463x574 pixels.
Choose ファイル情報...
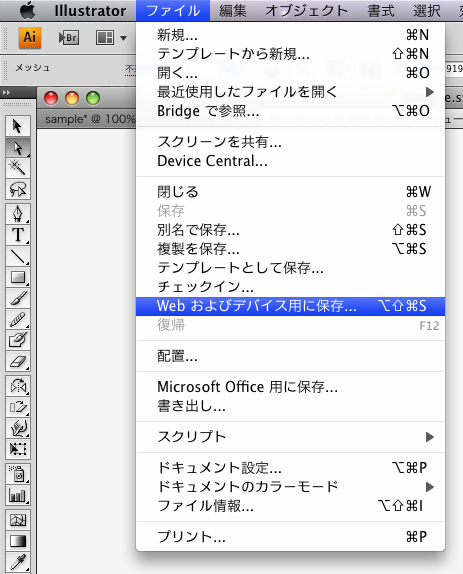tap(291, 506)
